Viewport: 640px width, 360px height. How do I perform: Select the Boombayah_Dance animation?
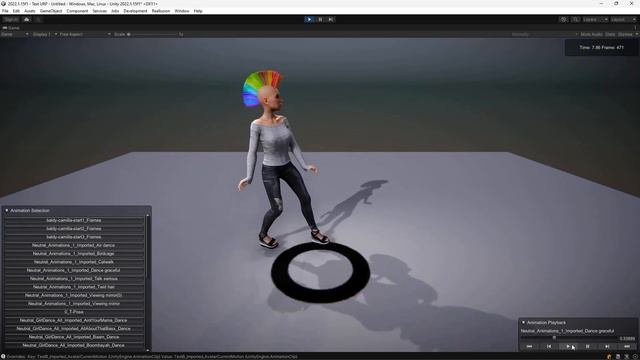[74, 345]
